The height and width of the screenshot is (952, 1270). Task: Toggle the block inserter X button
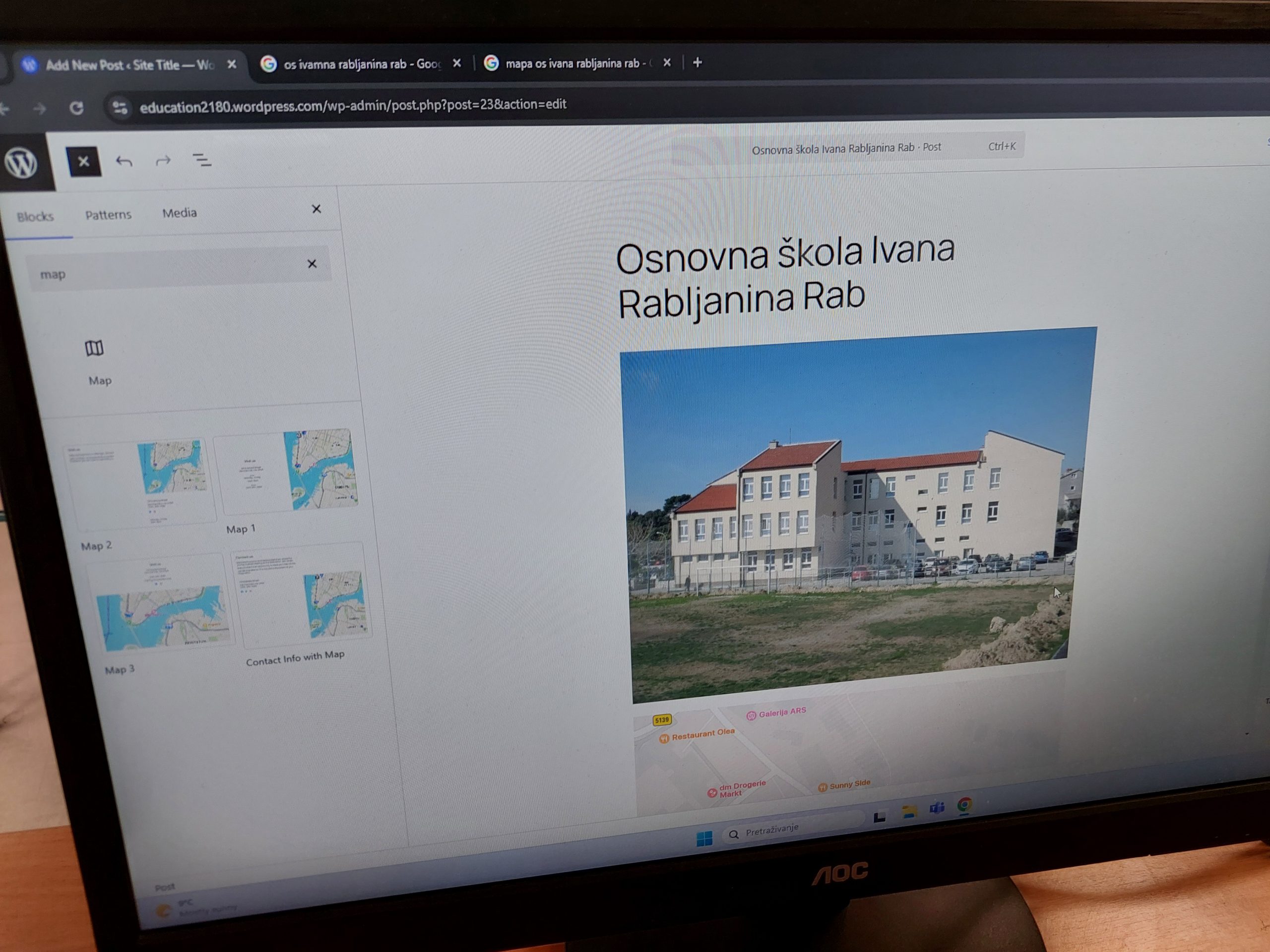coord(84,162)
